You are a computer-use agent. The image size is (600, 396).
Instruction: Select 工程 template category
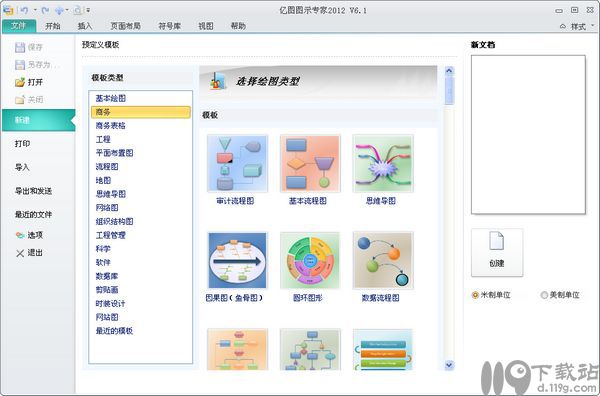coord(103,139)
